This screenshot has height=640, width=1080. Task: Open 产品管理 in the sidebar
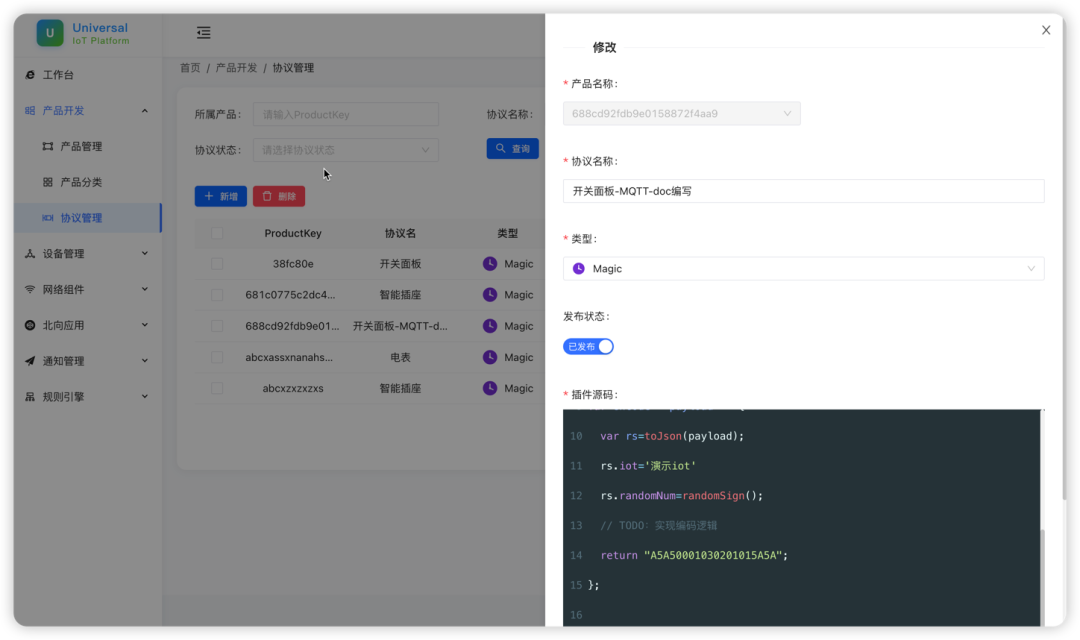pyautogui.click(x=81, y=147)
